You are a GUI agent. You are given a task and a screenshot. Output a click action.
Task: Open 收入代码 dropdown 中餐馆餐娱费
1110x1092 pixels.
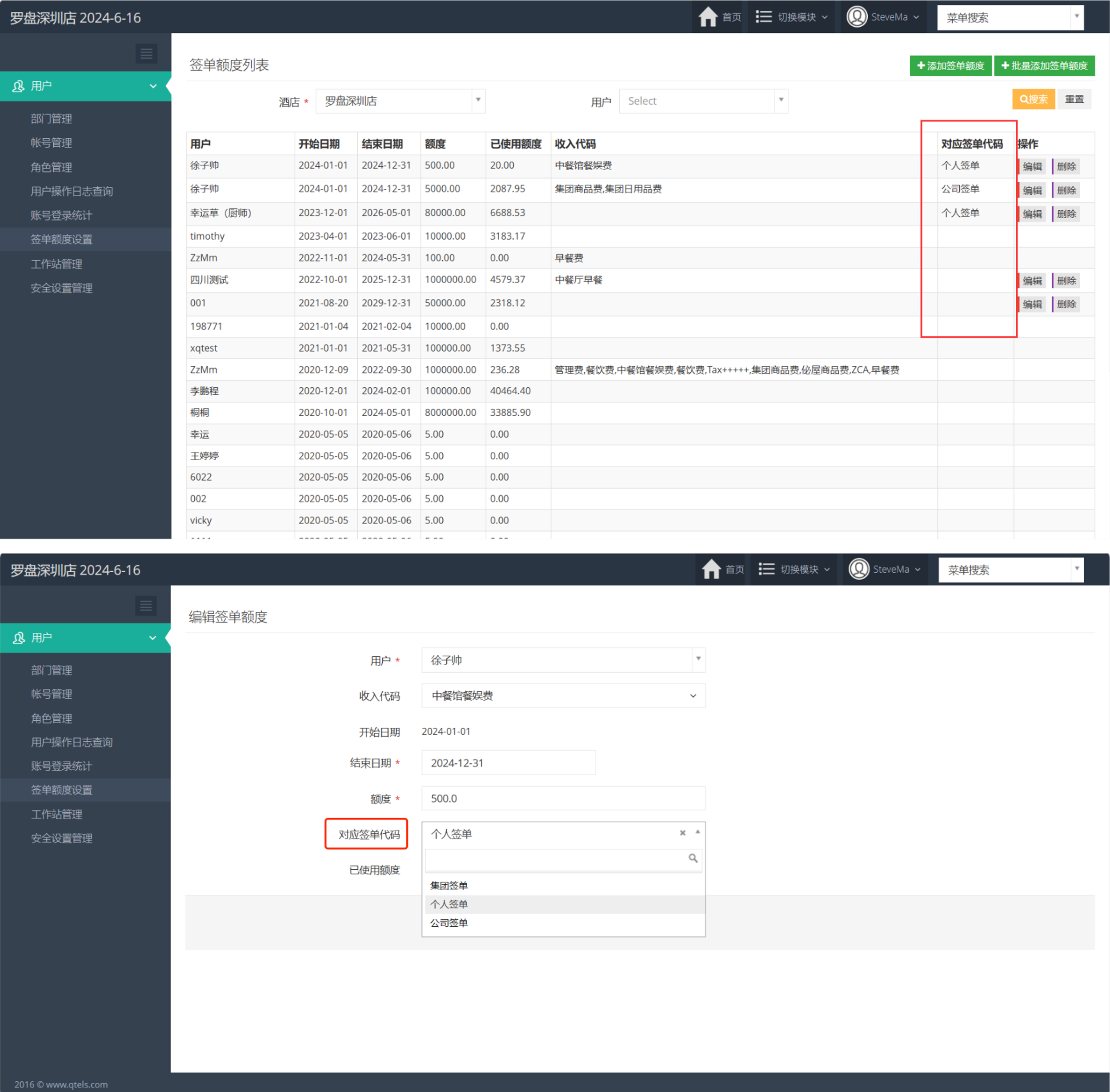(563, 696)
